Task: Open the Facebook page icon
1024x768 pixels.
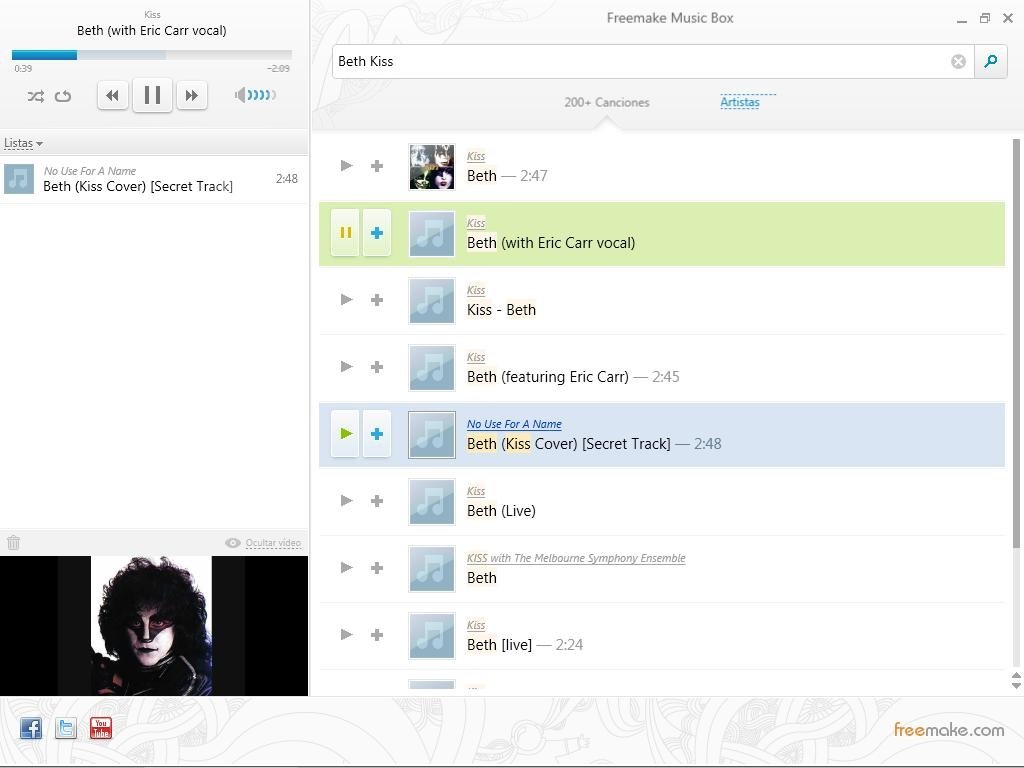Action: coord(31,728)
